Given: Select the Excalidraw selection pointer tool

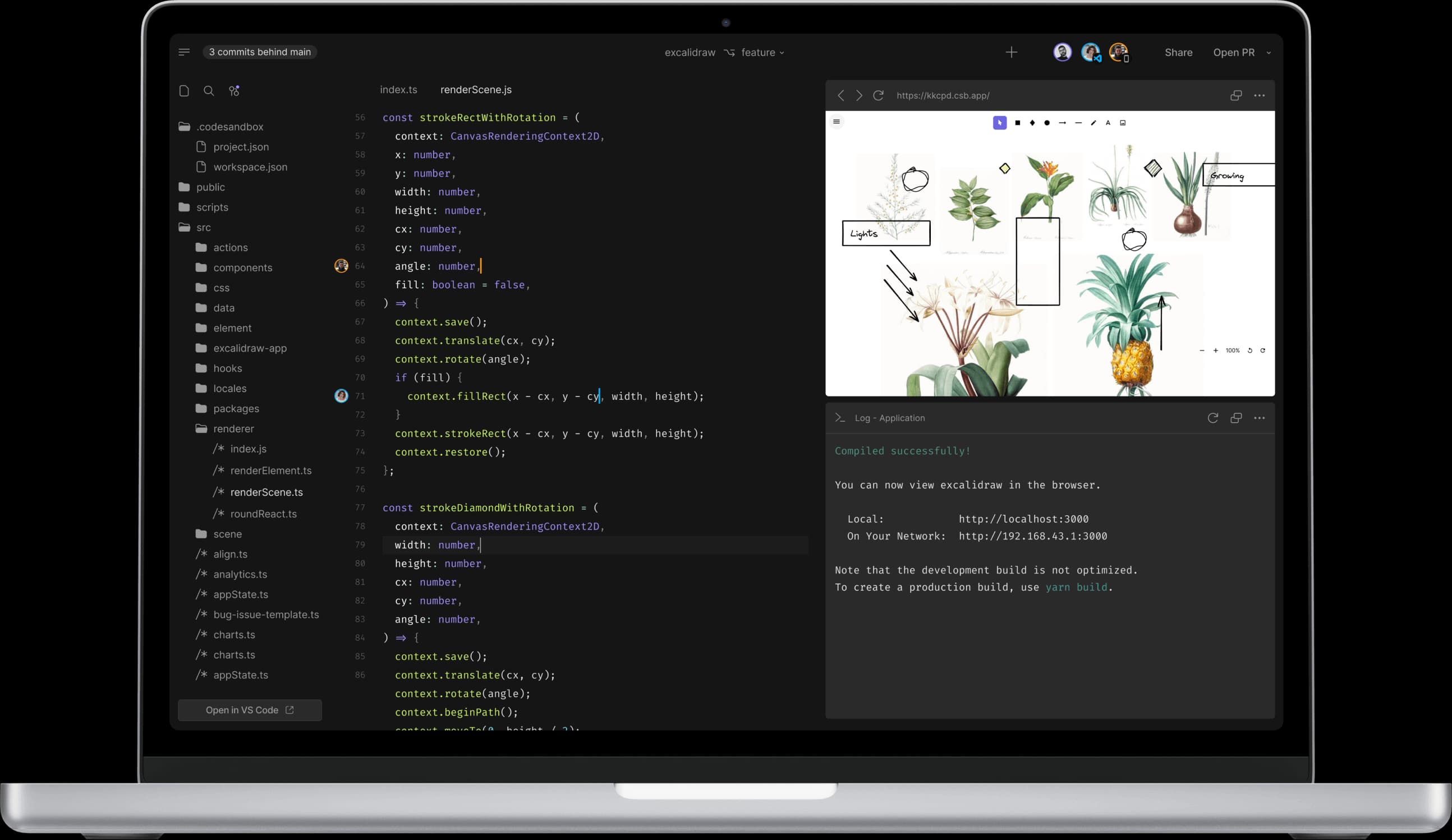Looking at the screenshot, I should click(x=1000, y=123).
